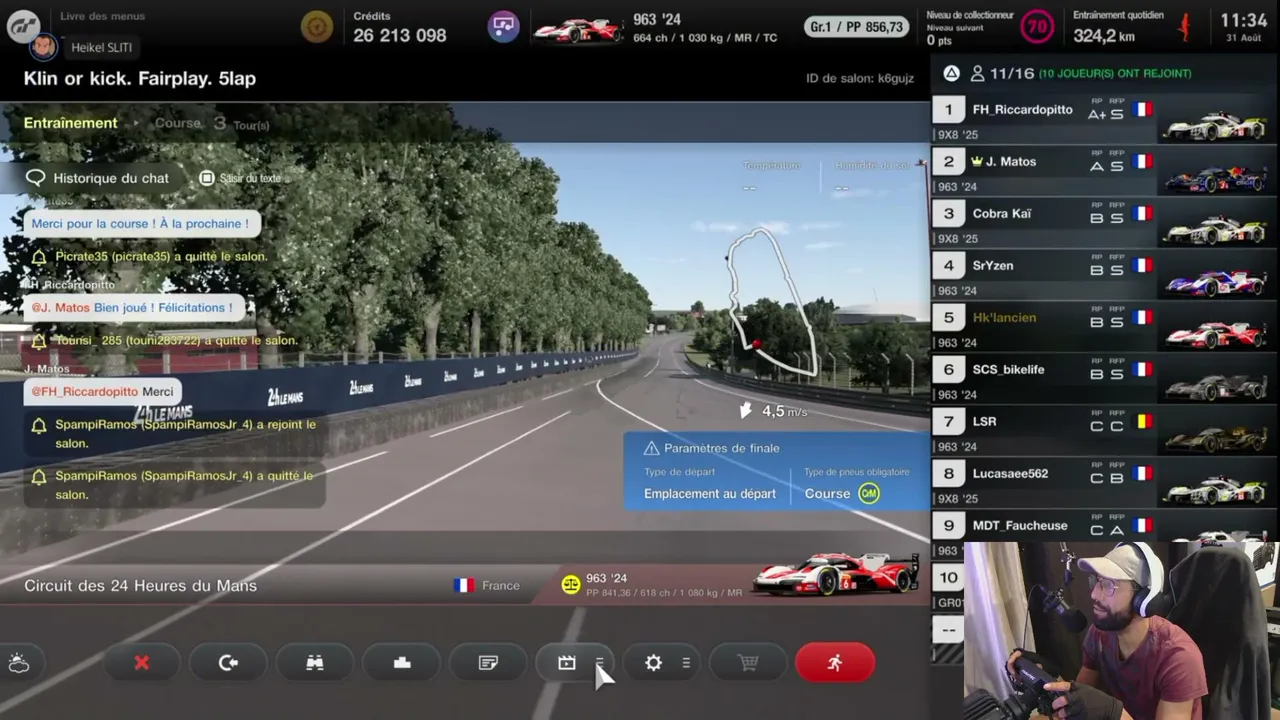Click the greyed-out shopping cart icon
Viewport: 1280px width, 720px height.
point(748,663)
